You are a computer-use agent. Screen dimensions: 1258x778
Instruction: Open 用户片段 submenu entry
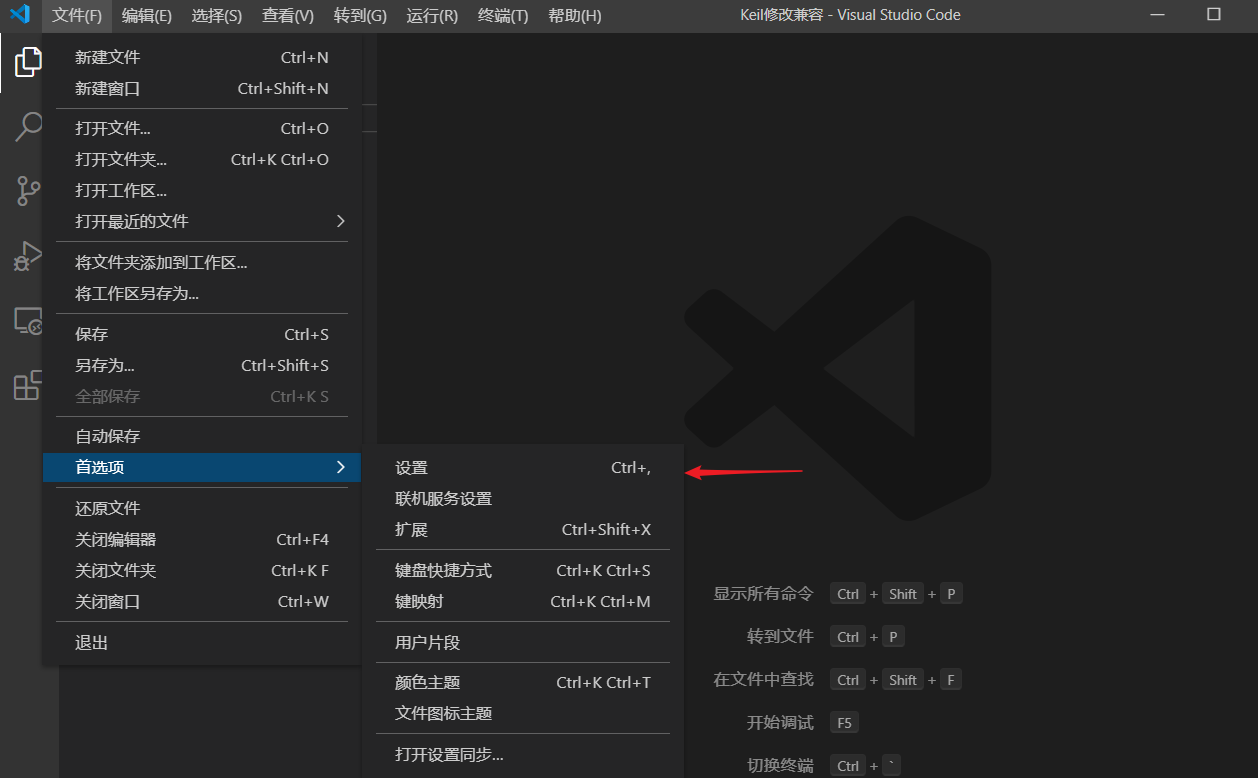pyautogui.click(x=523, y=643)
